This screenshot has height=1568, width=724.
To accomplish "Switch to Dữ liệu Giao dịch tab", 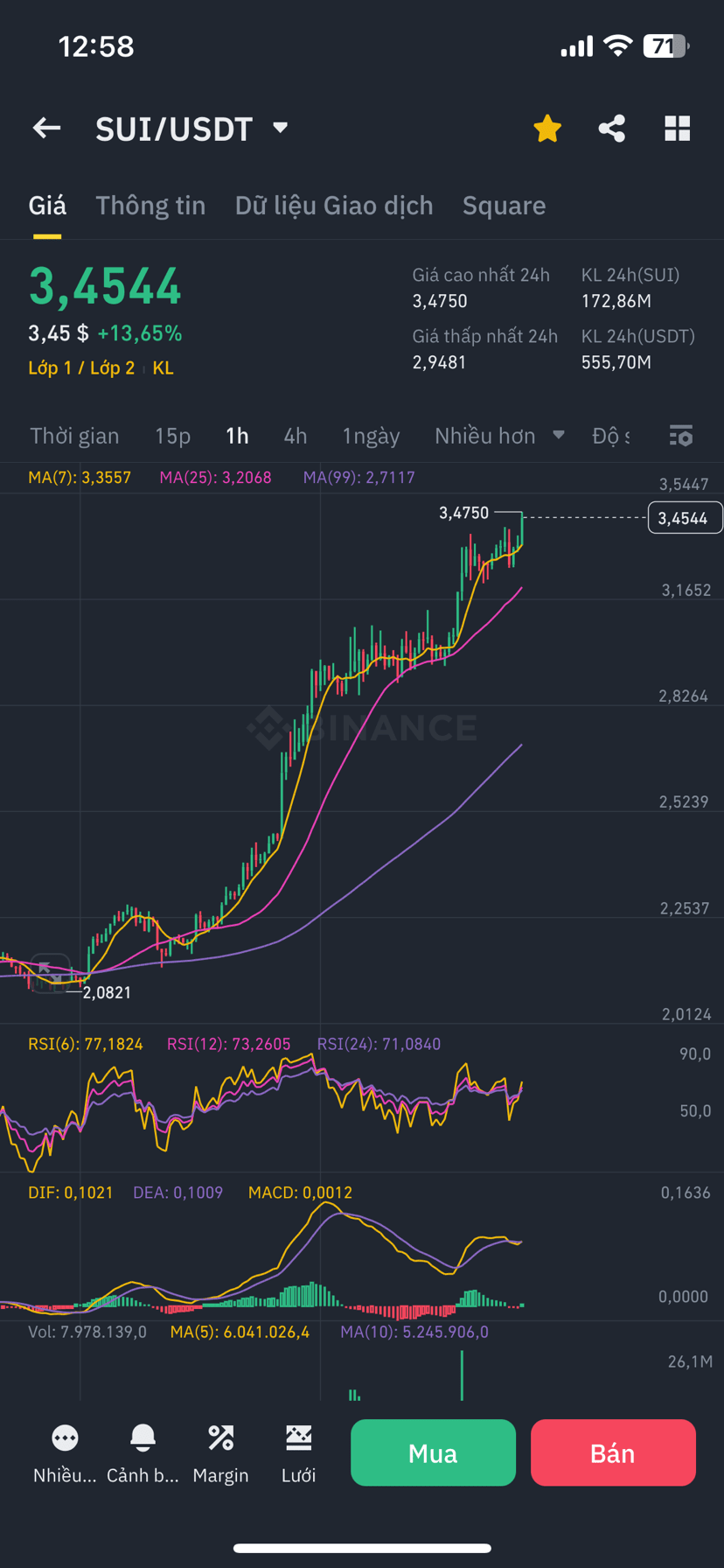I will [334, 206].
